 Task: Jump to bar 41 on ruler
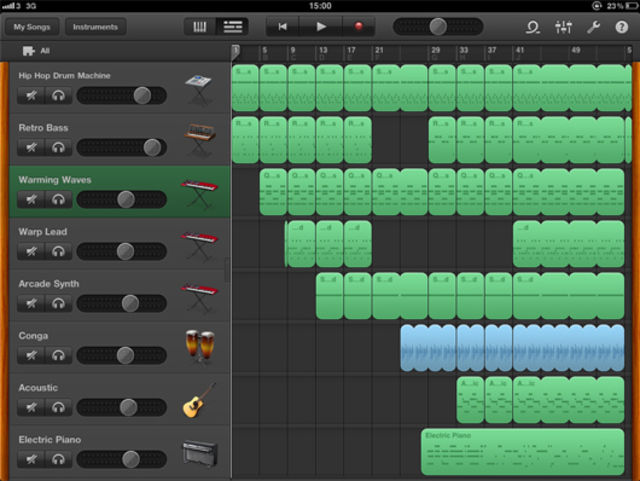(x=520, y=50)
